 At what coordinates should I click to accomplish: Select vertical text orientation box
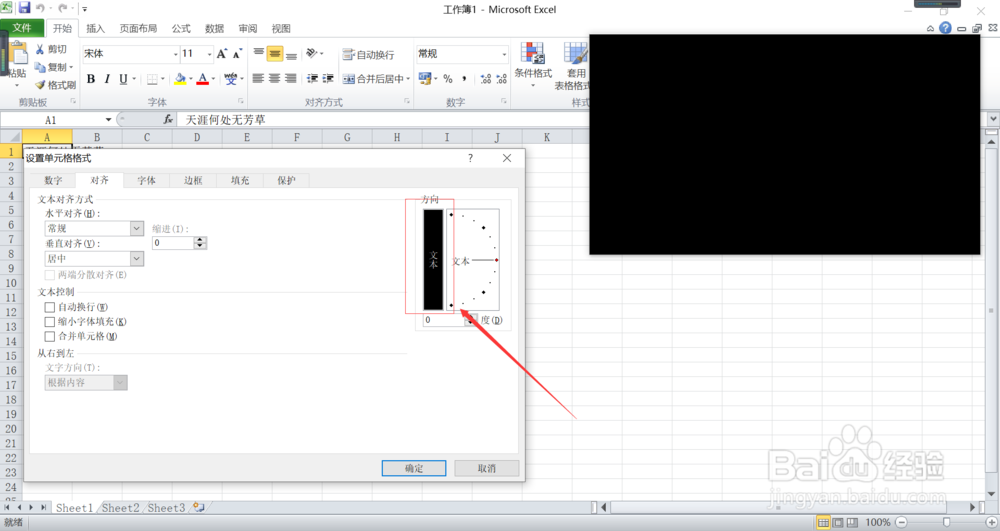[433, 259]
